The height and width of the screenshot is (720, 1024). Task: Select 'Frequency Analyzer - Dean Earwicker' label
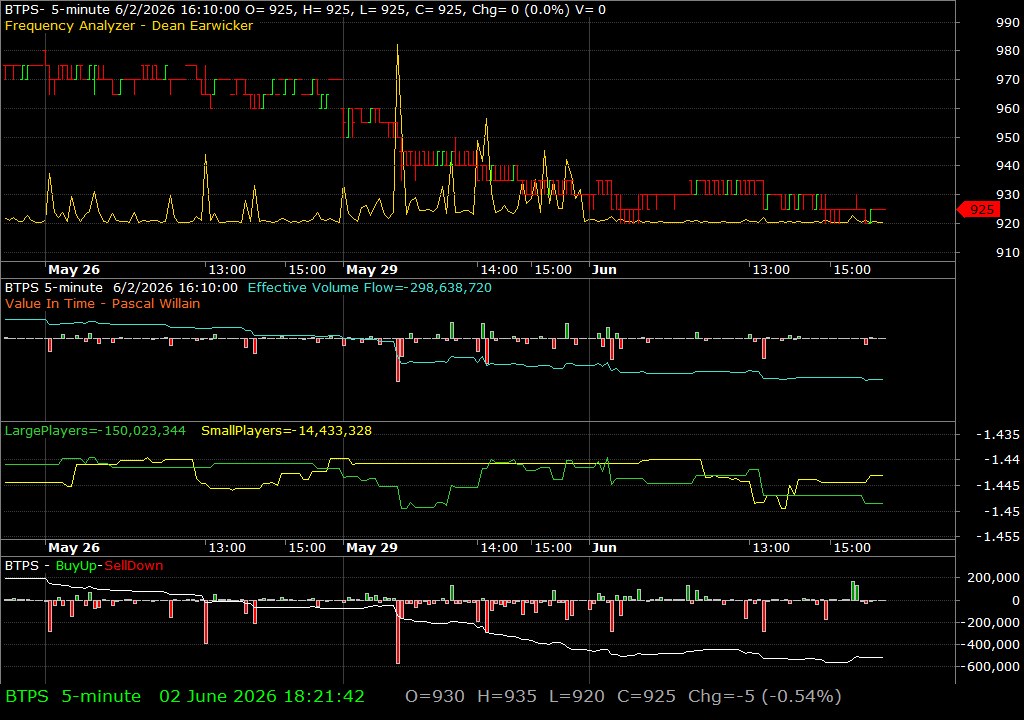click(x=129, y=26)
